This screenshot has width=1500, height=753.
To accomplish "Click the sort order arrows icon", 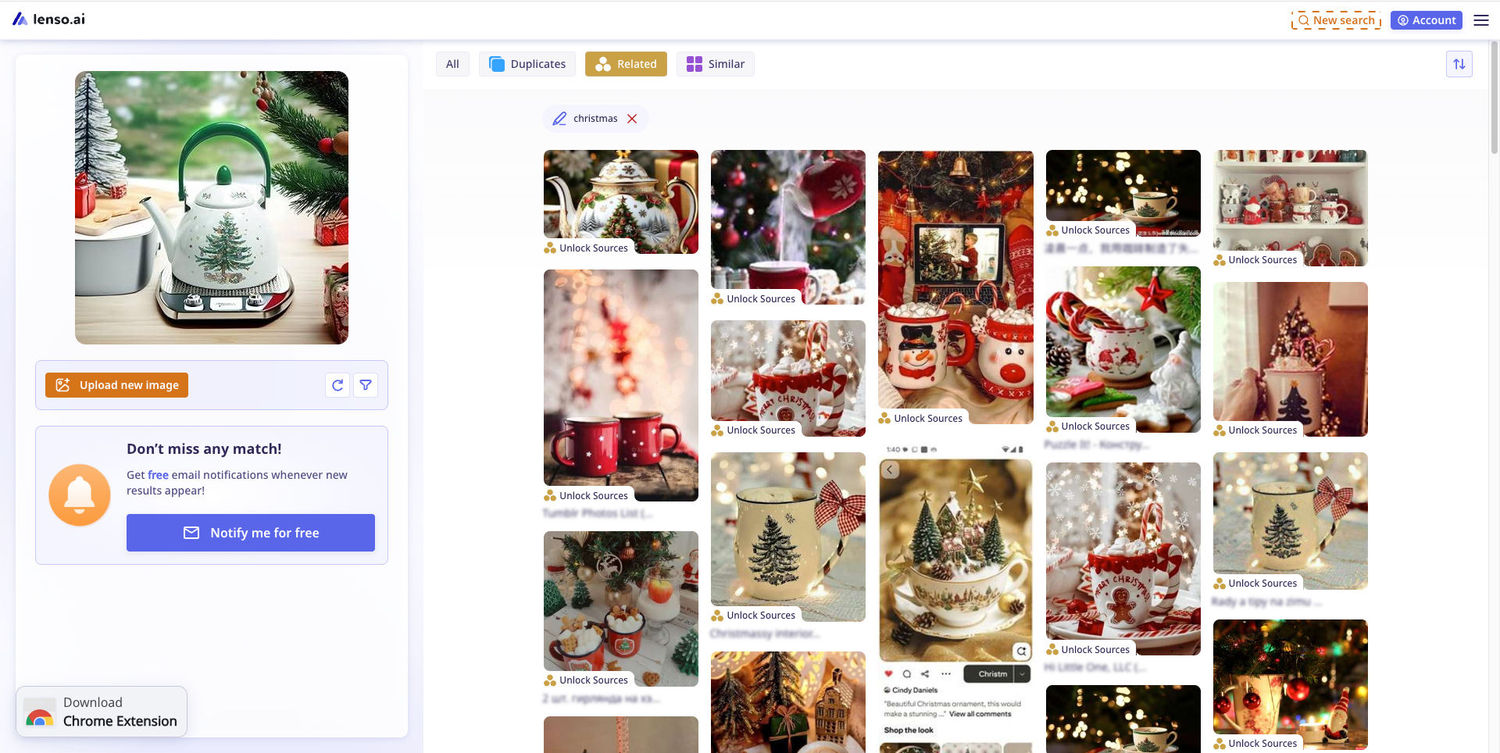I will (1459, 64).
